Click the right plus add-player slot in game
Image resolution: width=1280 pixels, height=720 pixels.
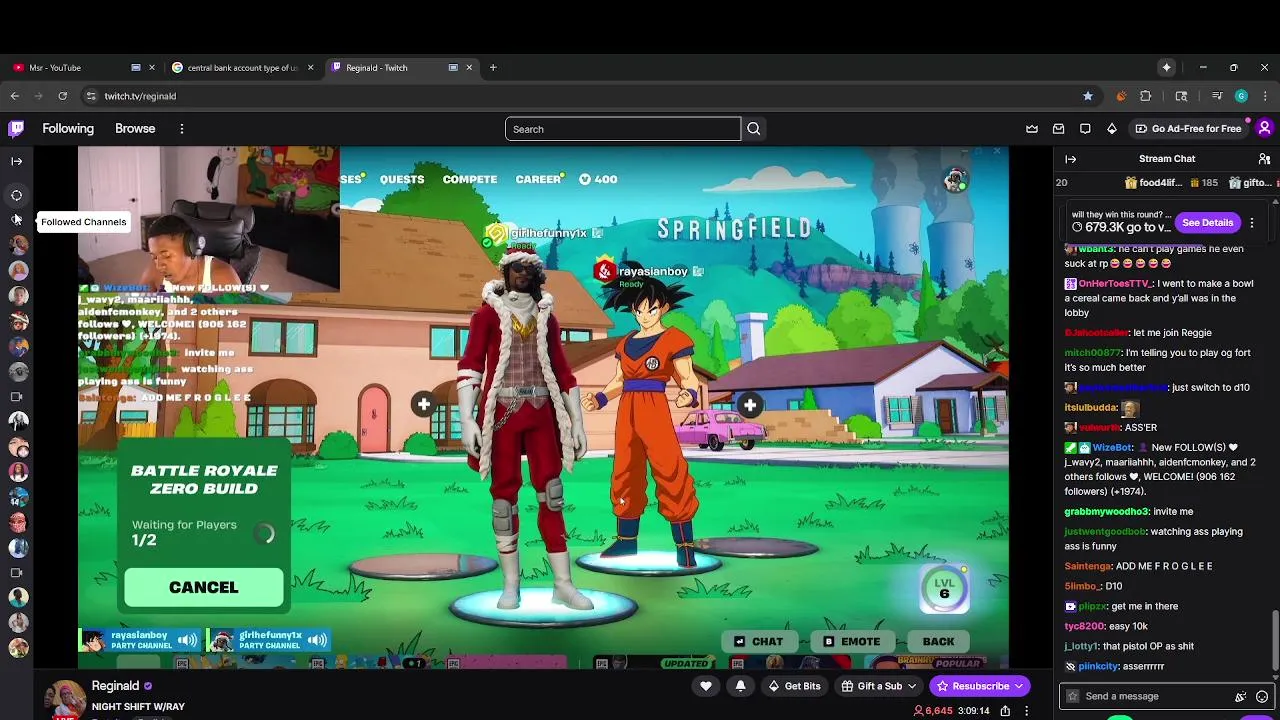[750, 405]
